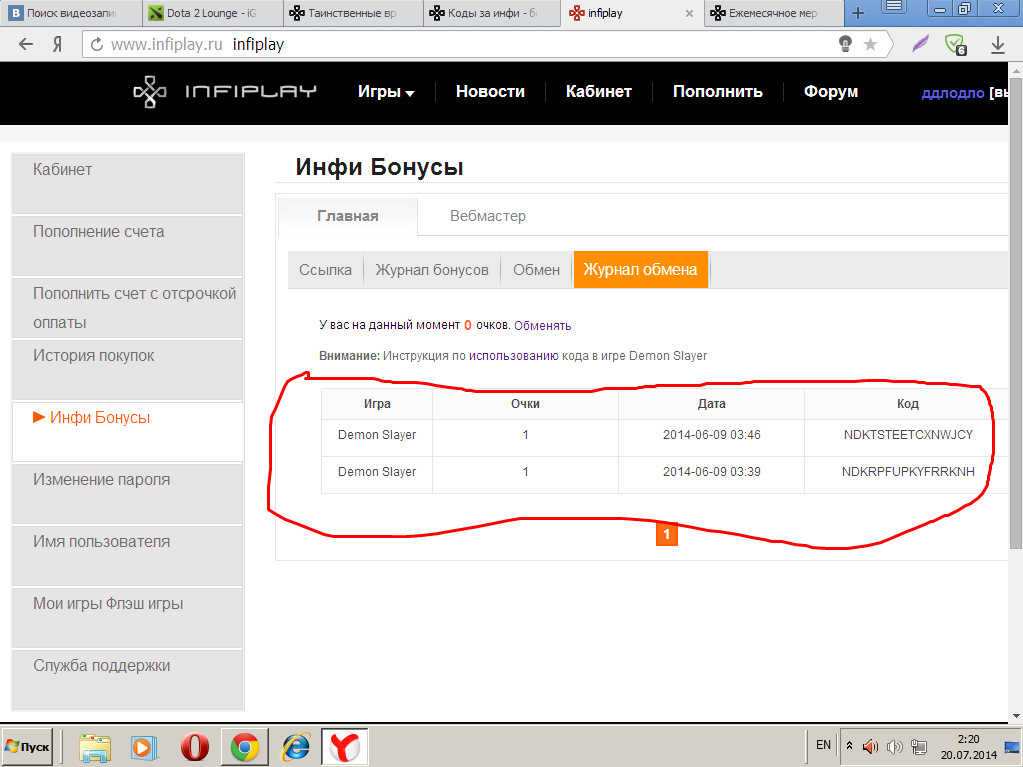Open Служба поддержки in the sidebar
This screenshot has width=1023, height=767.
point(128,679)
